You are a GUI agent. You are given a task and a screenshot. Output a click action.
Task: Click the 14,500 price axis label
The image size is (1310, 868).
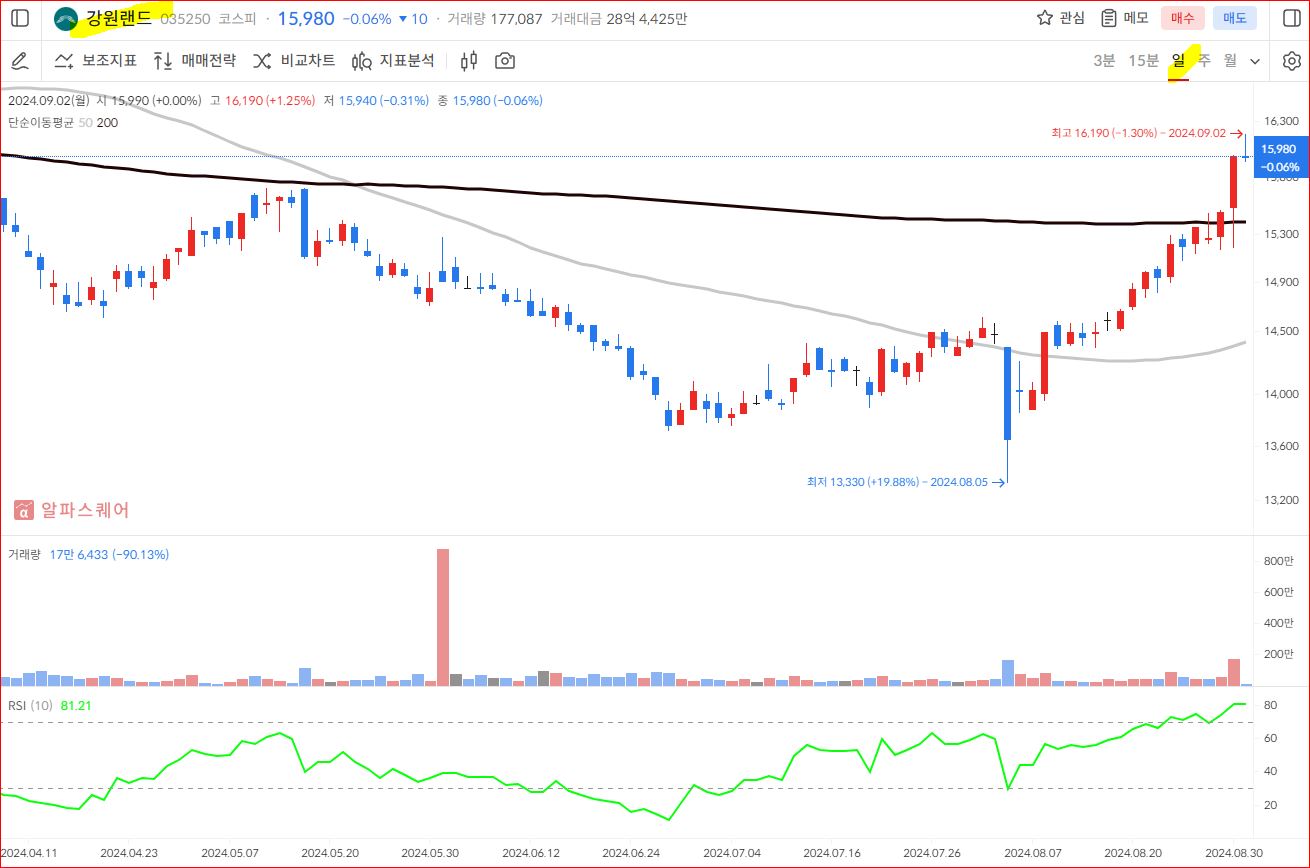pos(1281,331)
